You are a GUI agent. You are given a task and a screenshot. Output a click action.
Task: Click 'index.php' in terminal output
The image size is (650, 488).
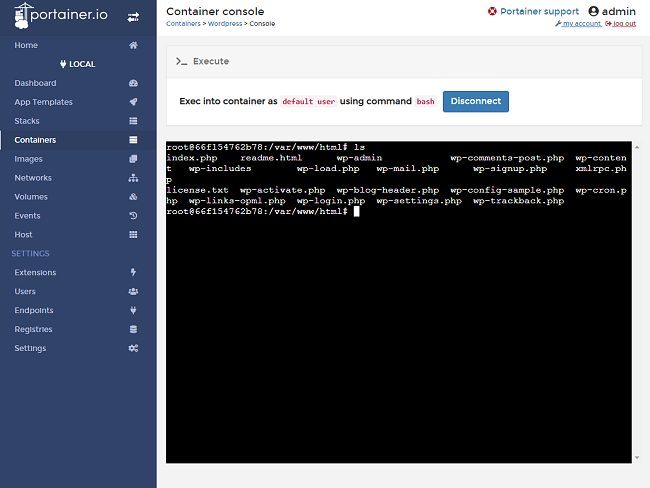pos(192,158)
